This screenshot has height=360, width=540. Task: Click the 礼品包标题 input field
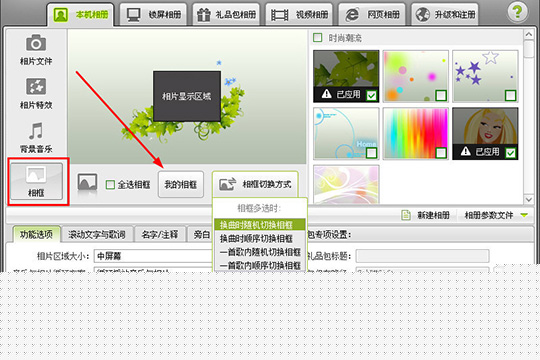(x=422, y=256)
